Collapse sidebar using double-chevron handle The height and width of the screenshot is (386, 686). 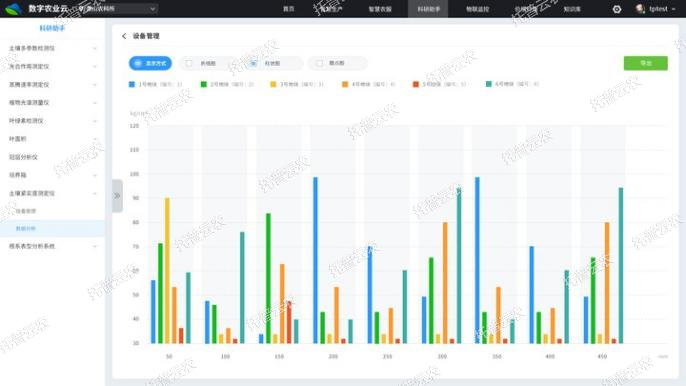coord(117,196)
